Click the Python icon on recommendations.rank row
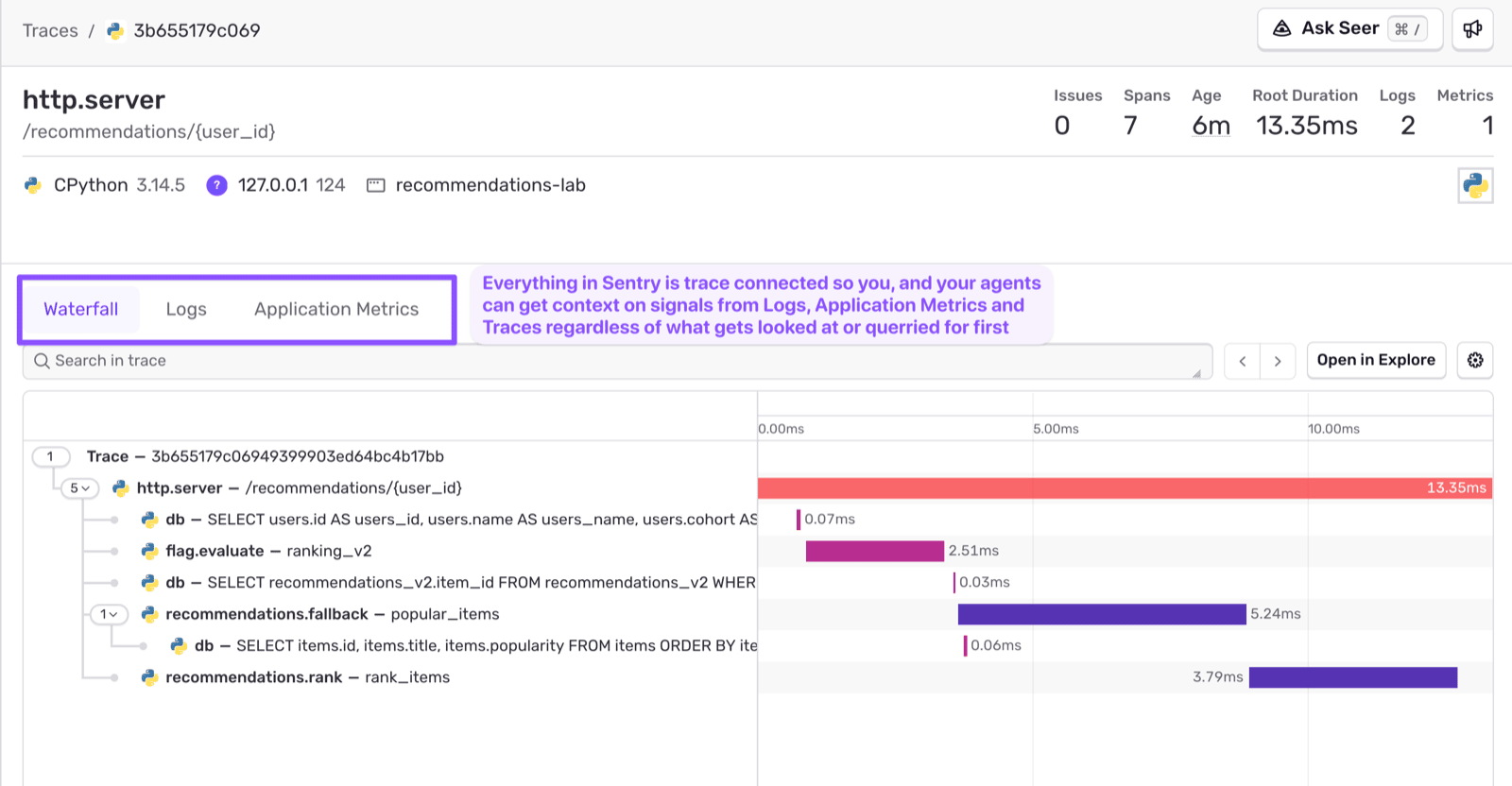The width and height of the screenshot is (1512, 786). pyautogui.click(x=149, y=677)
